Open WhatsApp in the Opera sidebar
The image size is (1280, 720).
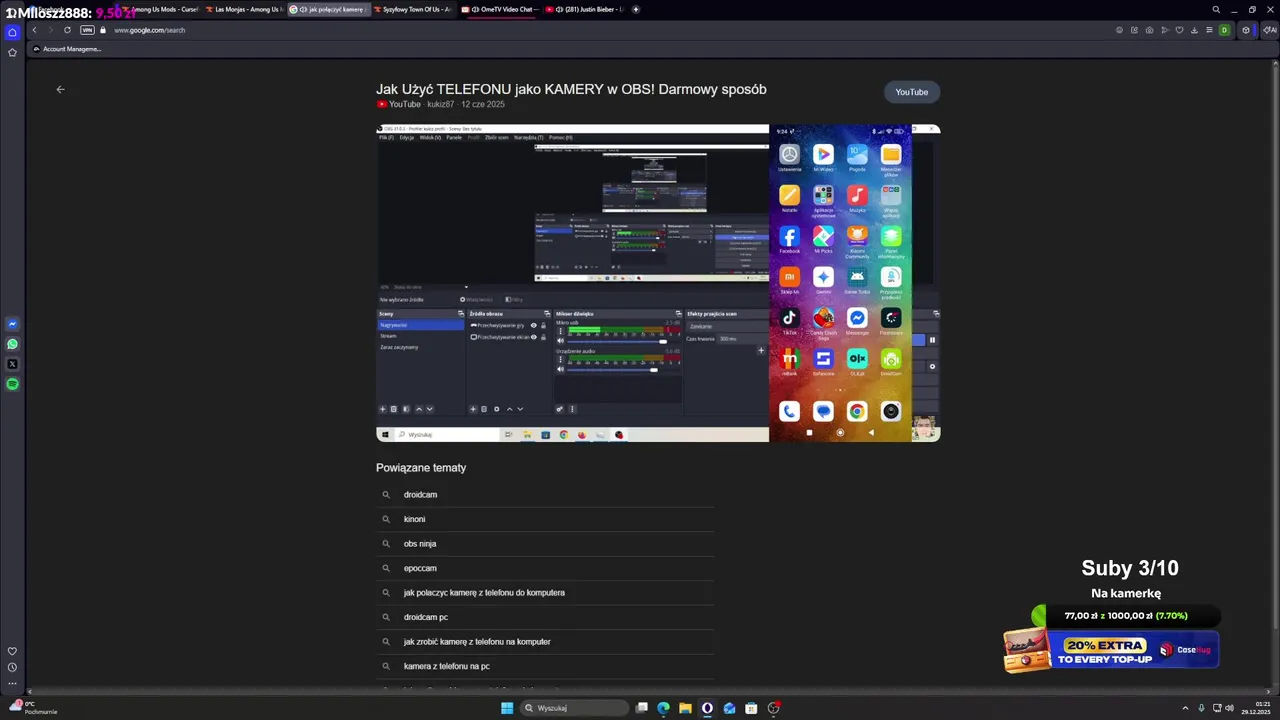(x=12, y=344)
